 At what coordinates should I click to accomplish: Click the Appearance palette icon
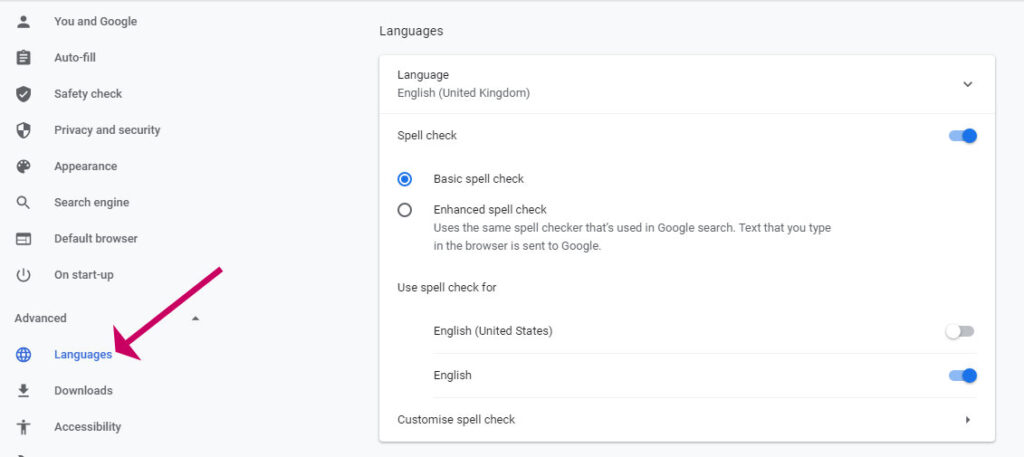tap(24, 166)
